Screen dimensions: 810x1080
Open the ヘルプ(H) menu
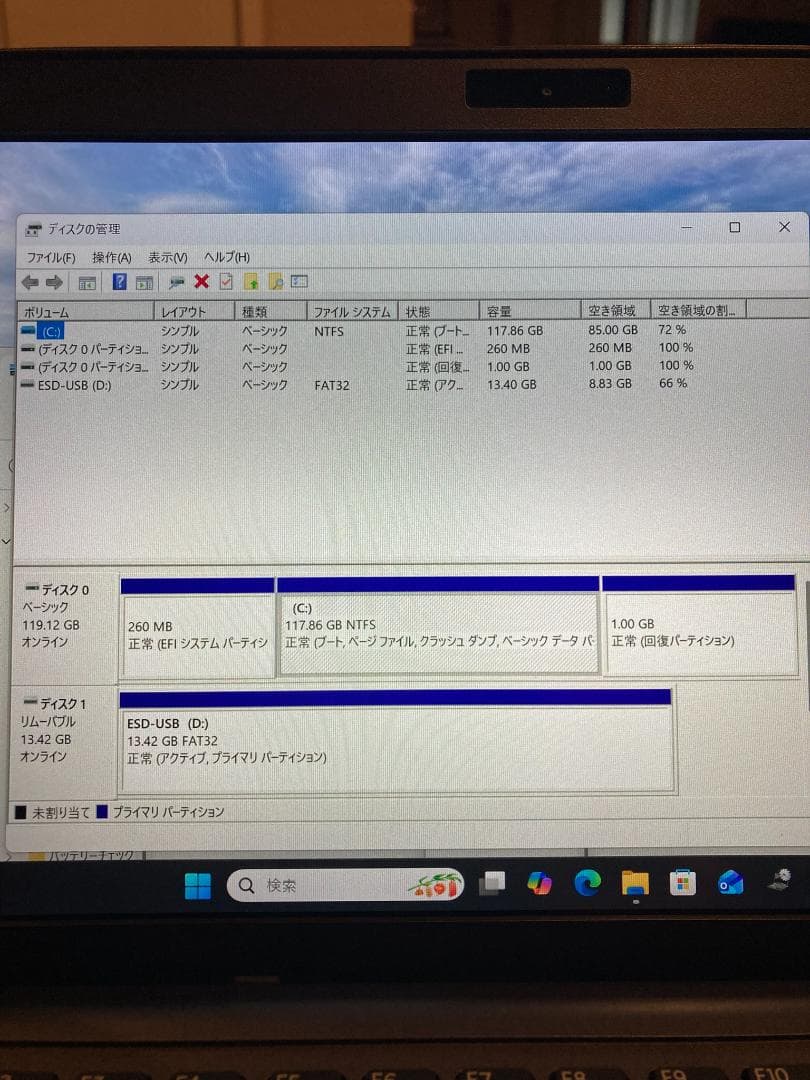tap(227, 257)
